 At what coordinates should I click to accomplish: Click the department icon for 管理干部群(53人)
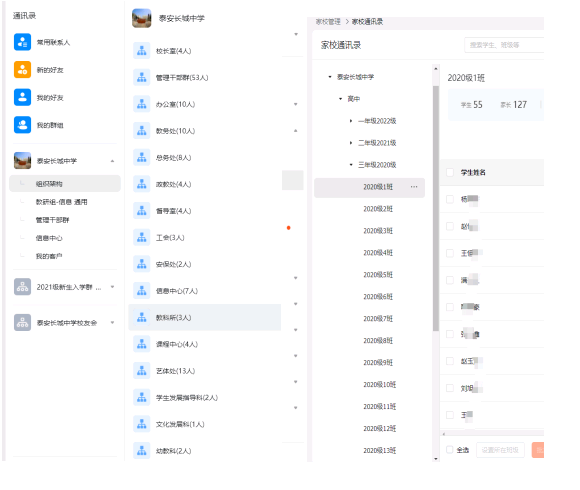coord(142,78)
